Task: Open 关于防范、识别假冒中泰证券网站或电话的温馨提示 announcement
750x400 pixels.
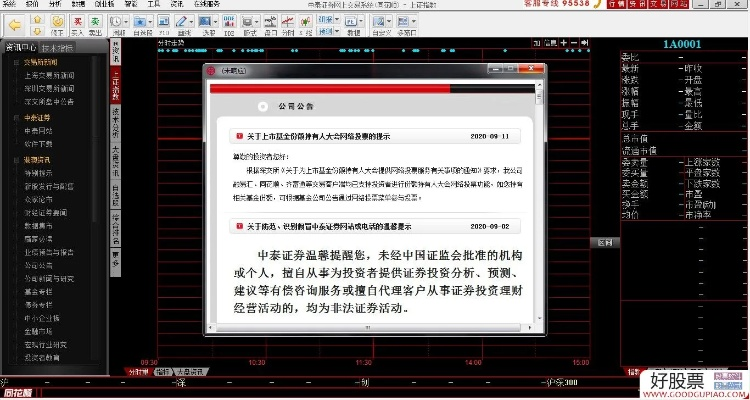Action: (329, 226)
